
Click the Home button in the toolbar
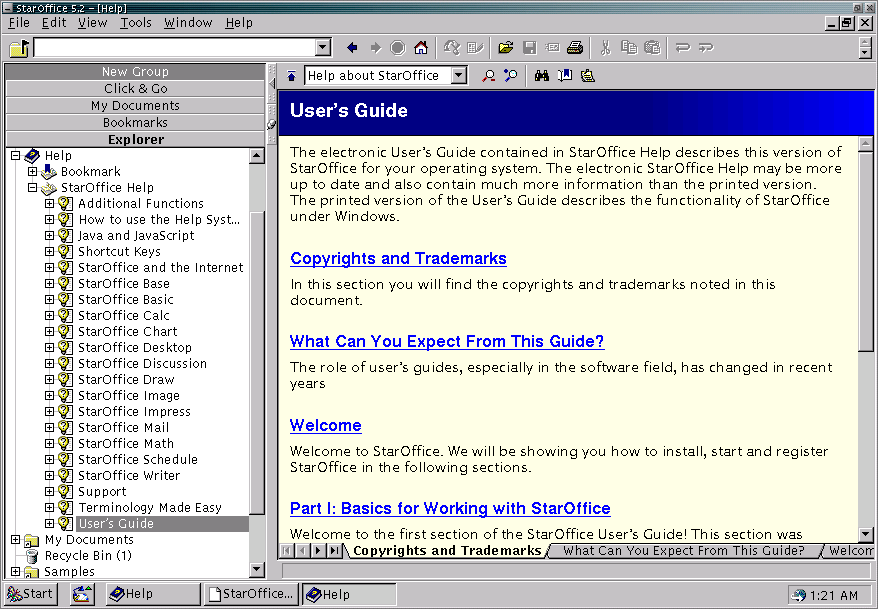tap(421, 47)
